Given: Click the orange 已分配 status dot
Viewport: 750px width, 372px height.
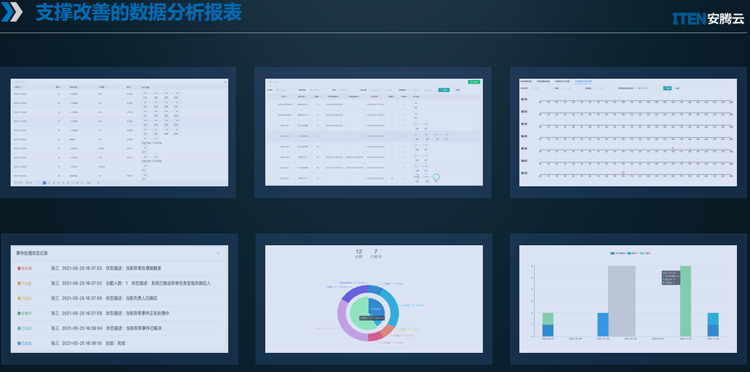Looking at the screenshot, I should coord(19,283).
